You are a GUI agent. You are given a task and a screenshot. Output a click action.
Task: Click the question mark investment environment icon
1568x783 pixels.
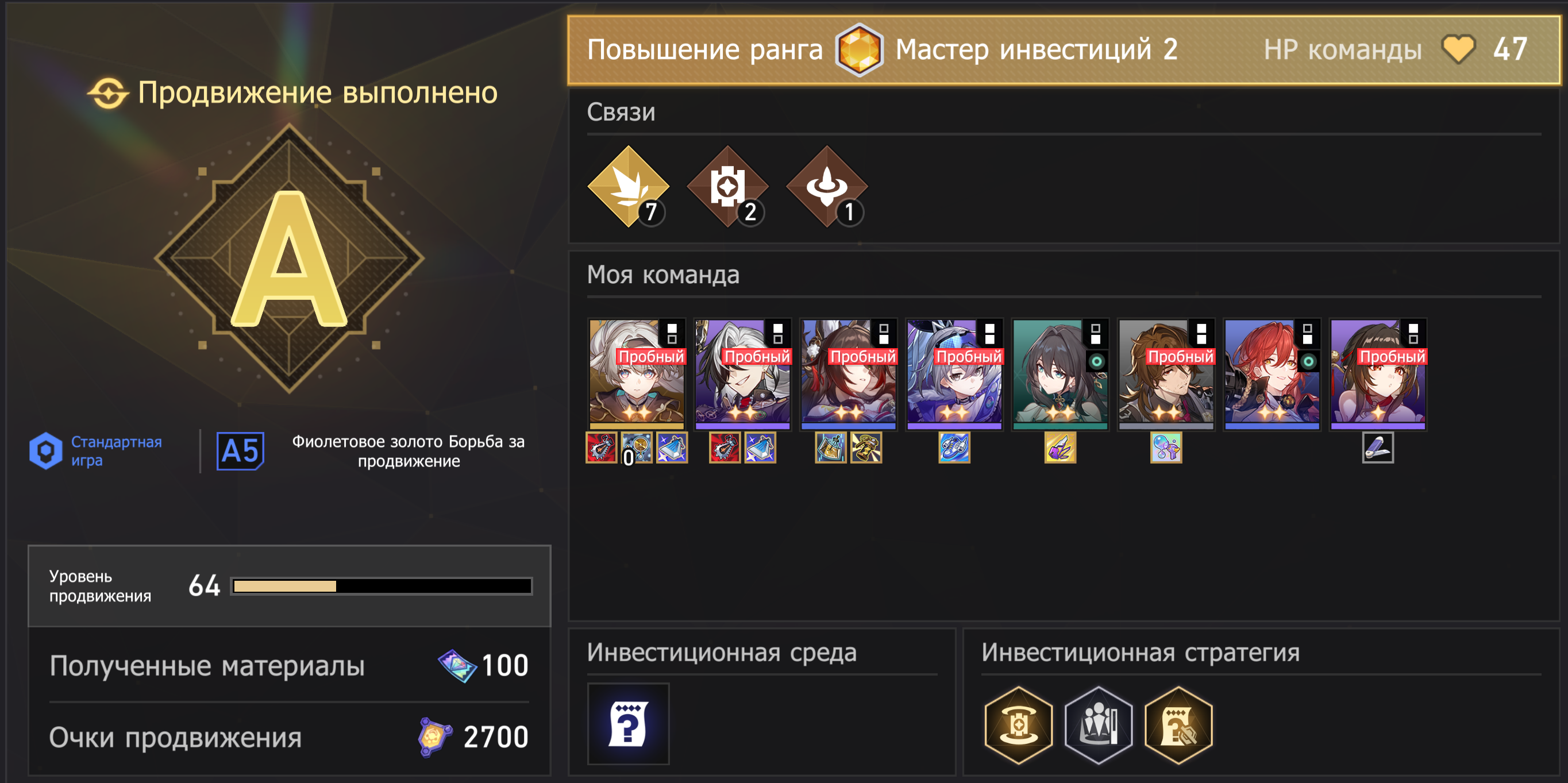pos(628,723)
